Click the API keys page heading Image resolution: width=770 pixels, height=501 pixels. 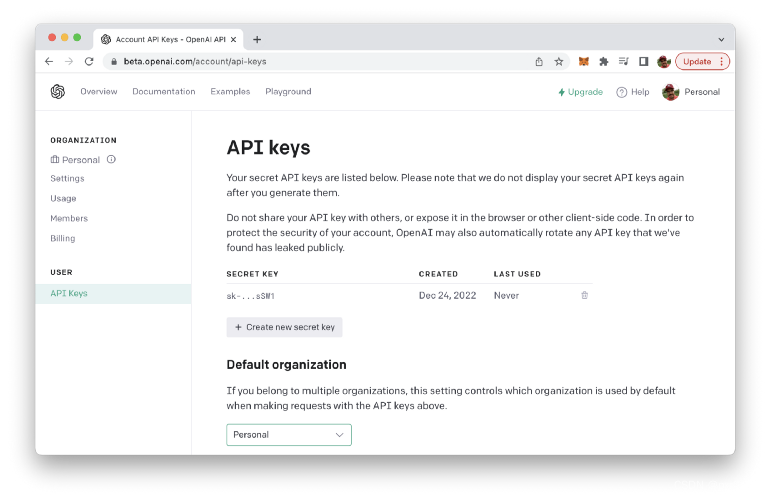pyautogui.click(x=268, y=148)
